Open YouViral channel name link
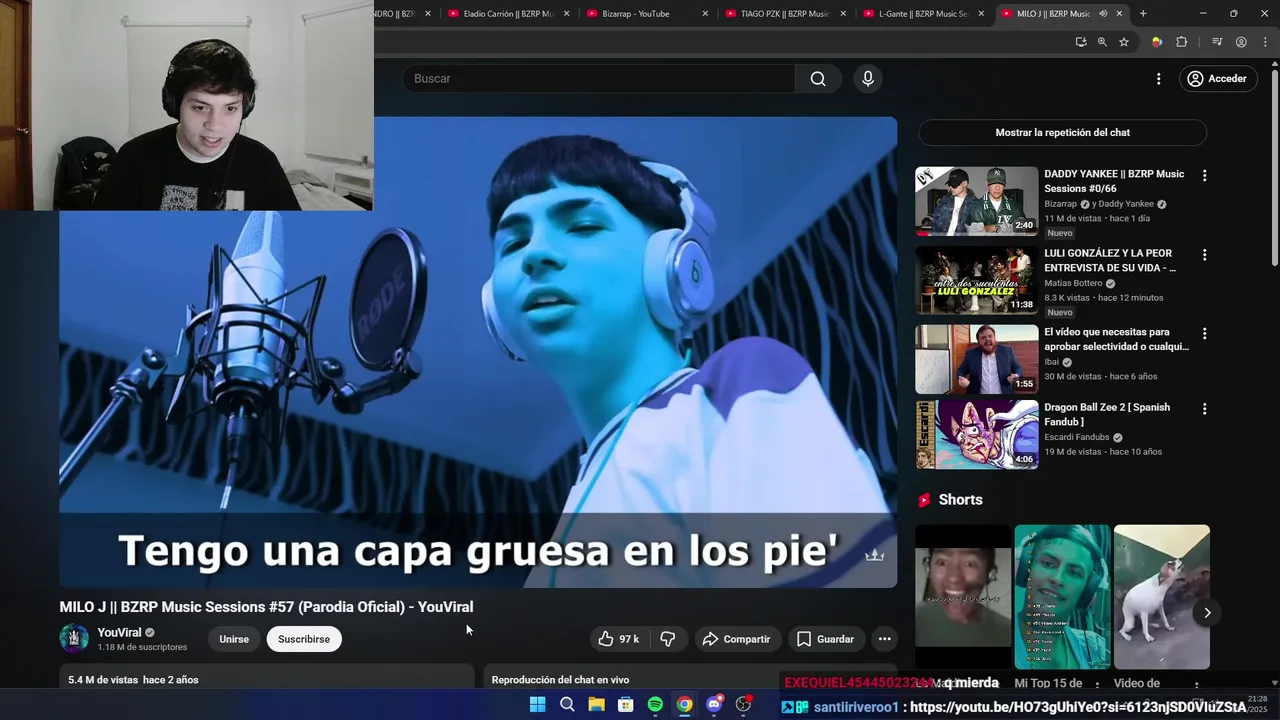This screenshot has height=720, width=1280. [x=119, y=633]
